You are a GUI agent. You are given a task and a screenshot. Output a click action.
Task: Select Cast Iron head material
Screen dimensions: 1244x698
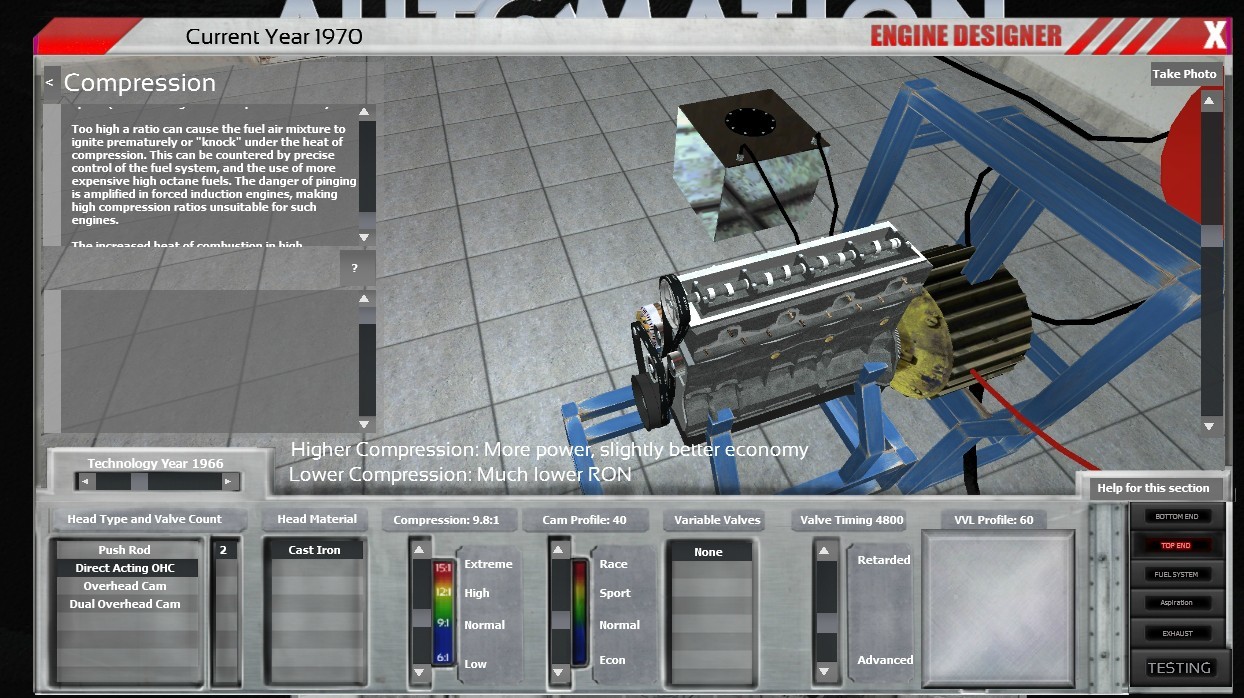coord(314,550)
